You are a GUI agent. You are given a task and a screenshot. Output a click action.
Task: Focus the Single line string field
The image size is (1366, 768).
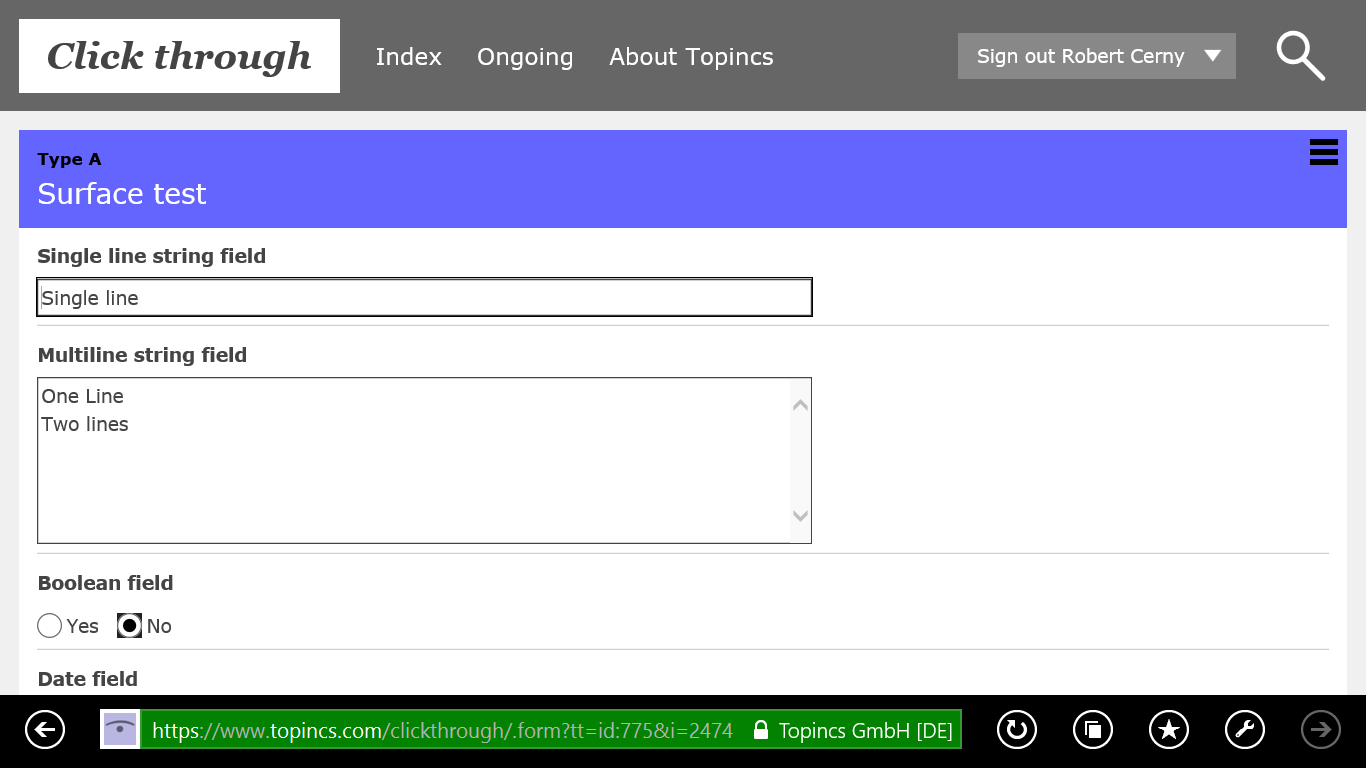click(x=424, y=298)
